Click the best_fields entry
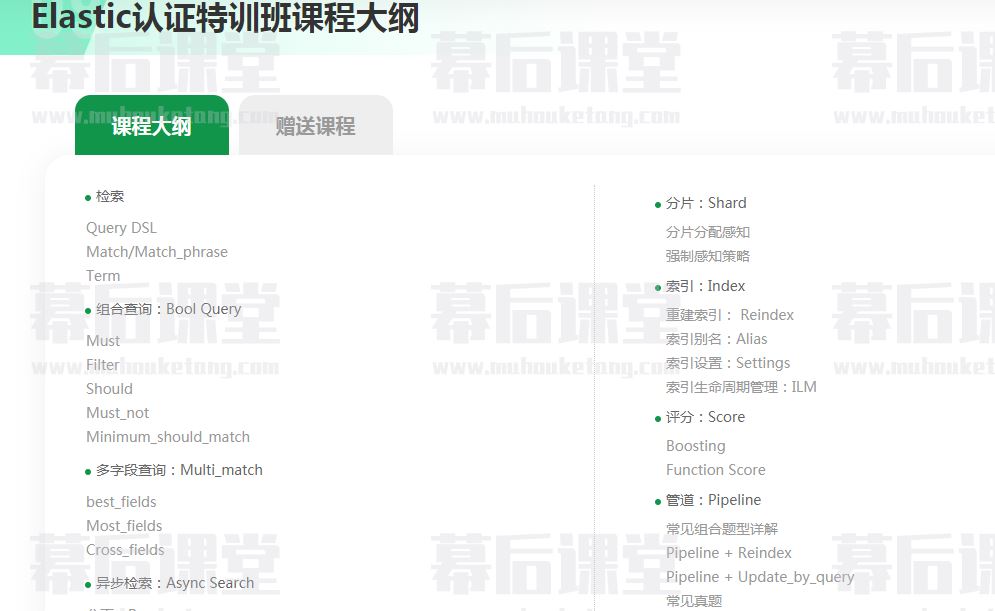This screenshot has width=995, height=611. tap(121, 502)
